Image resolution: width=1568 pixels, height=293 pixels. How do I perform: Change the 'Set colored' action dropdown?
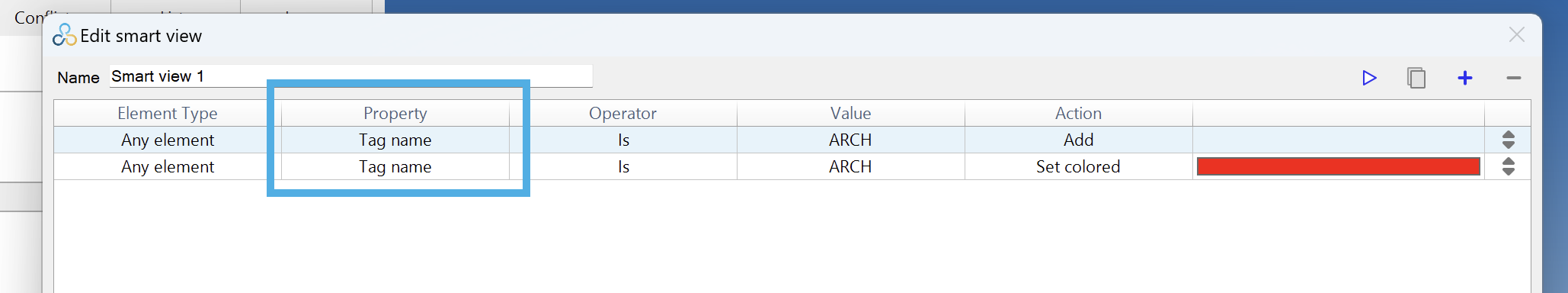(1078, 166)
